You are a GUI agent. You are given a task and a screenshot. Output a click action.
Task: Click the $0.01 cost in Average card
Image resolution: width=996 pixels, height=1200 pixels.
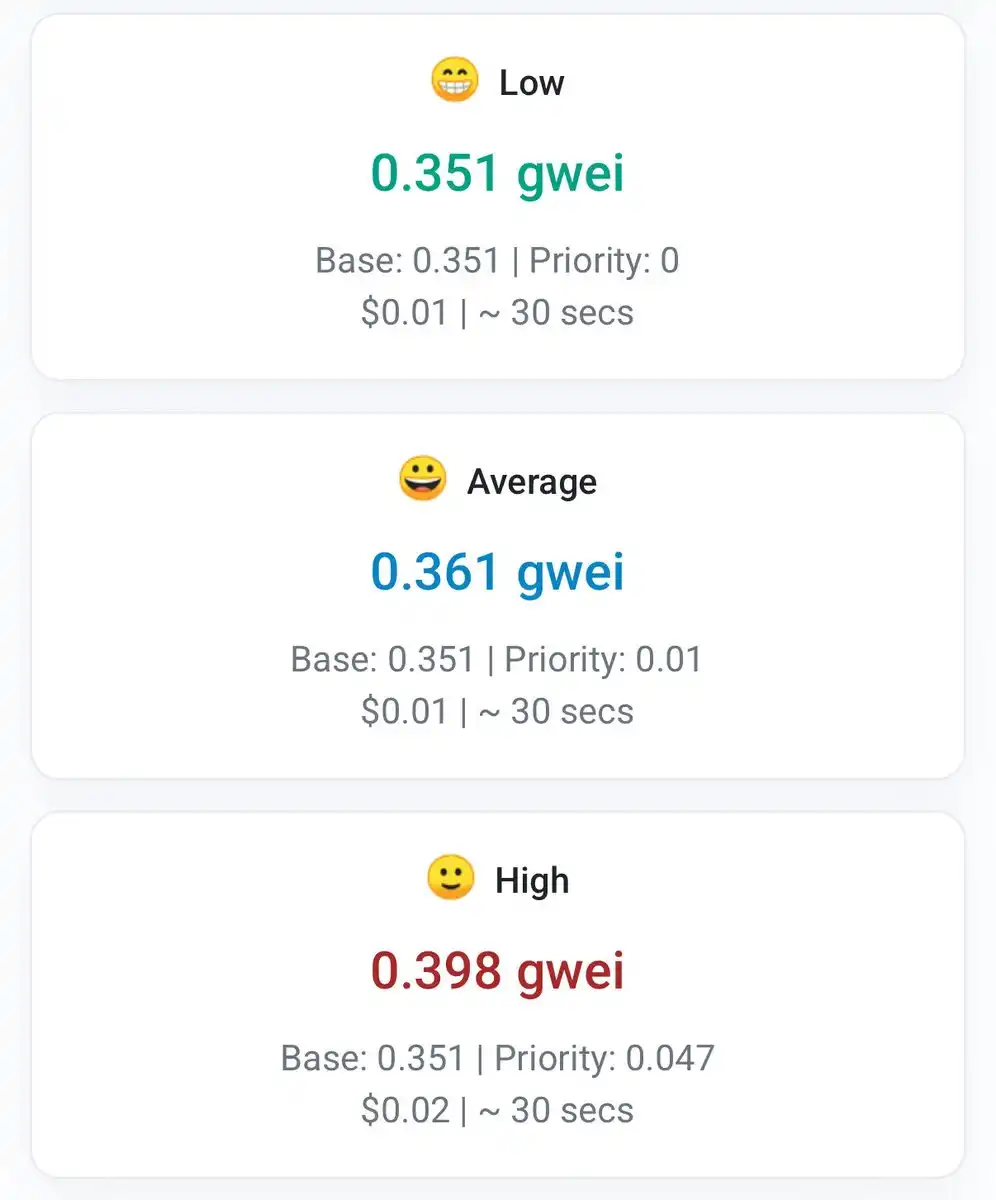(404, 712)
